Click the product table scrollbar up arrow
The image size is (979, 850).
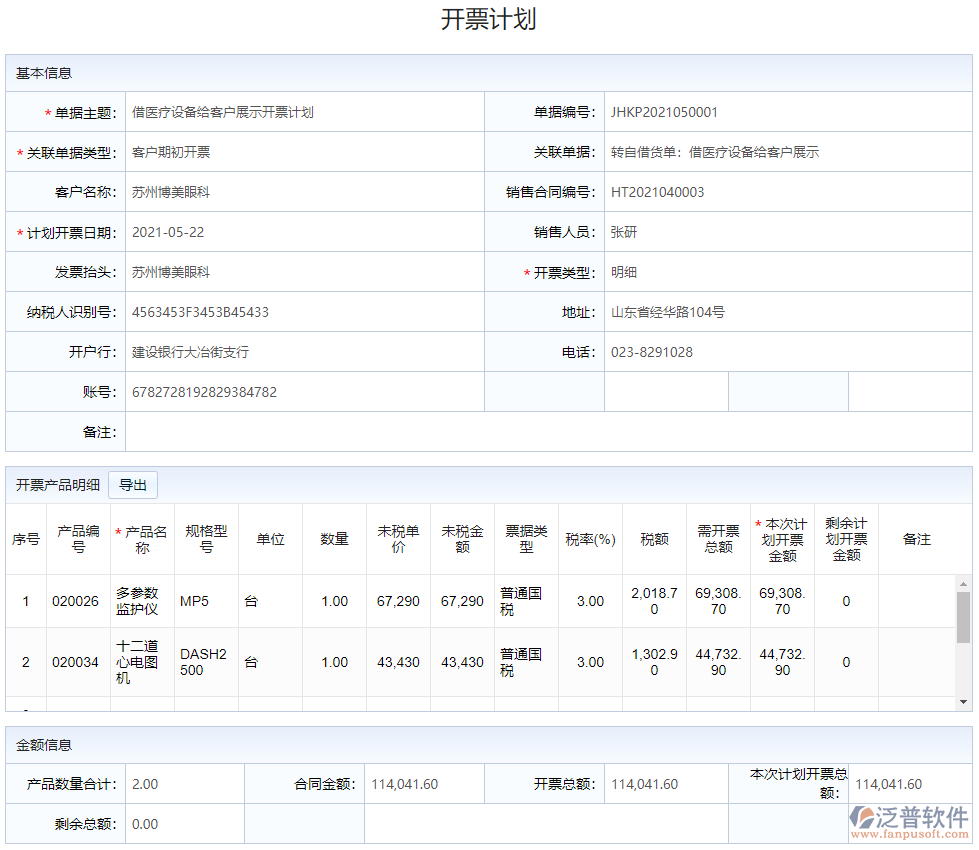click(963, 583)
